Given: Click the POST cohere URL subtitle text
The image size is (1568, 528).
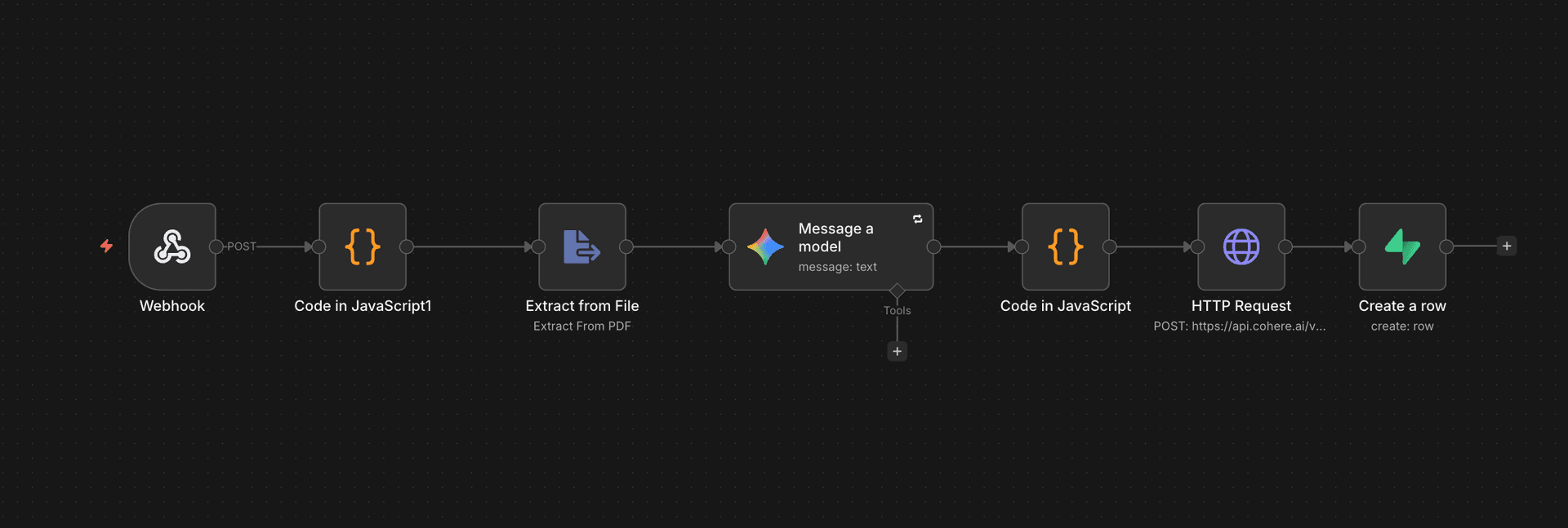Looking at the screenshot, I should pos(1239,326).
